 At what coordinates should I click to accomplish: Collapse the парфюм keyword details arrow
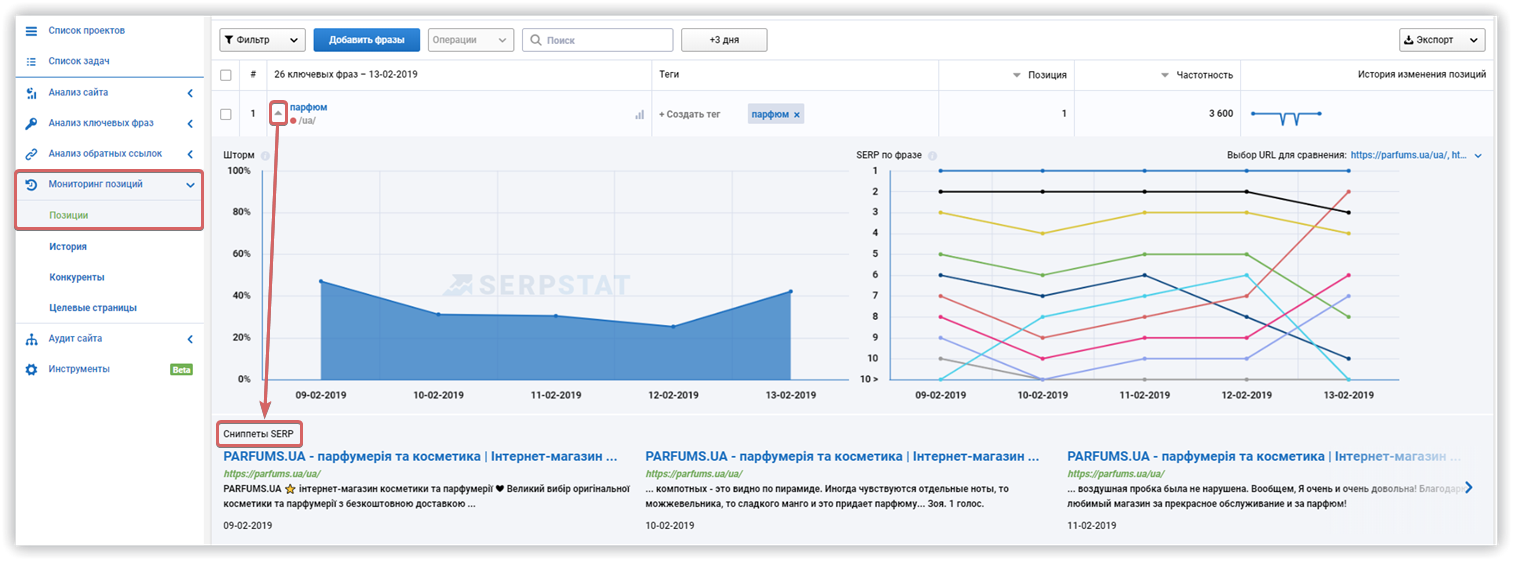coord(279,113)
